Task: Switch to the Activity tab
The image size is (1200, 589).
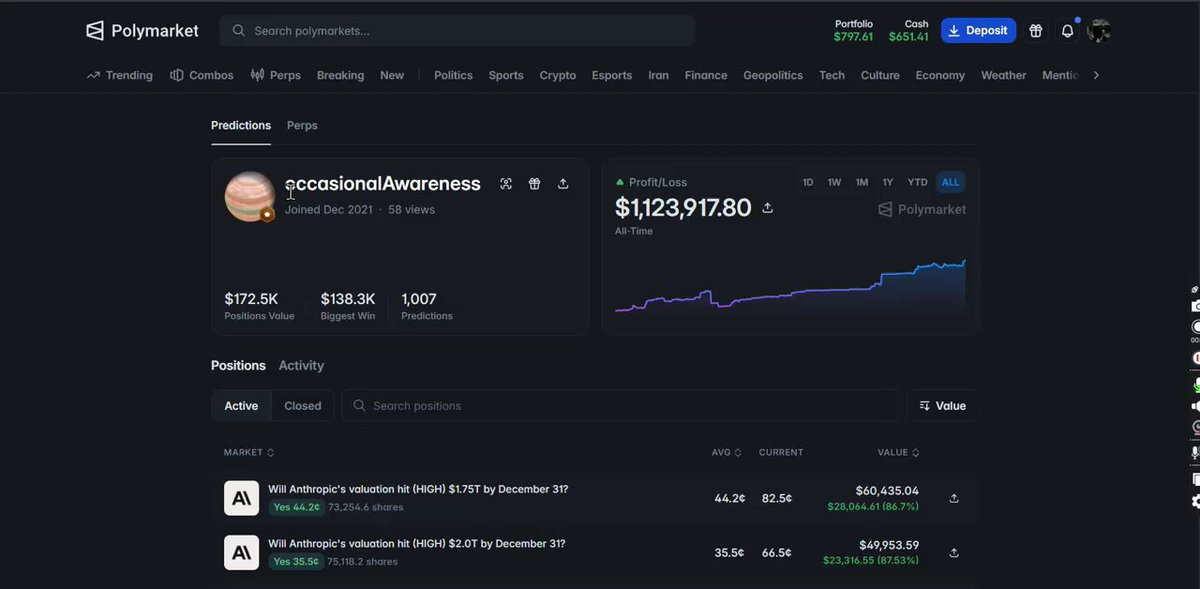Action: tap(301, 366)
